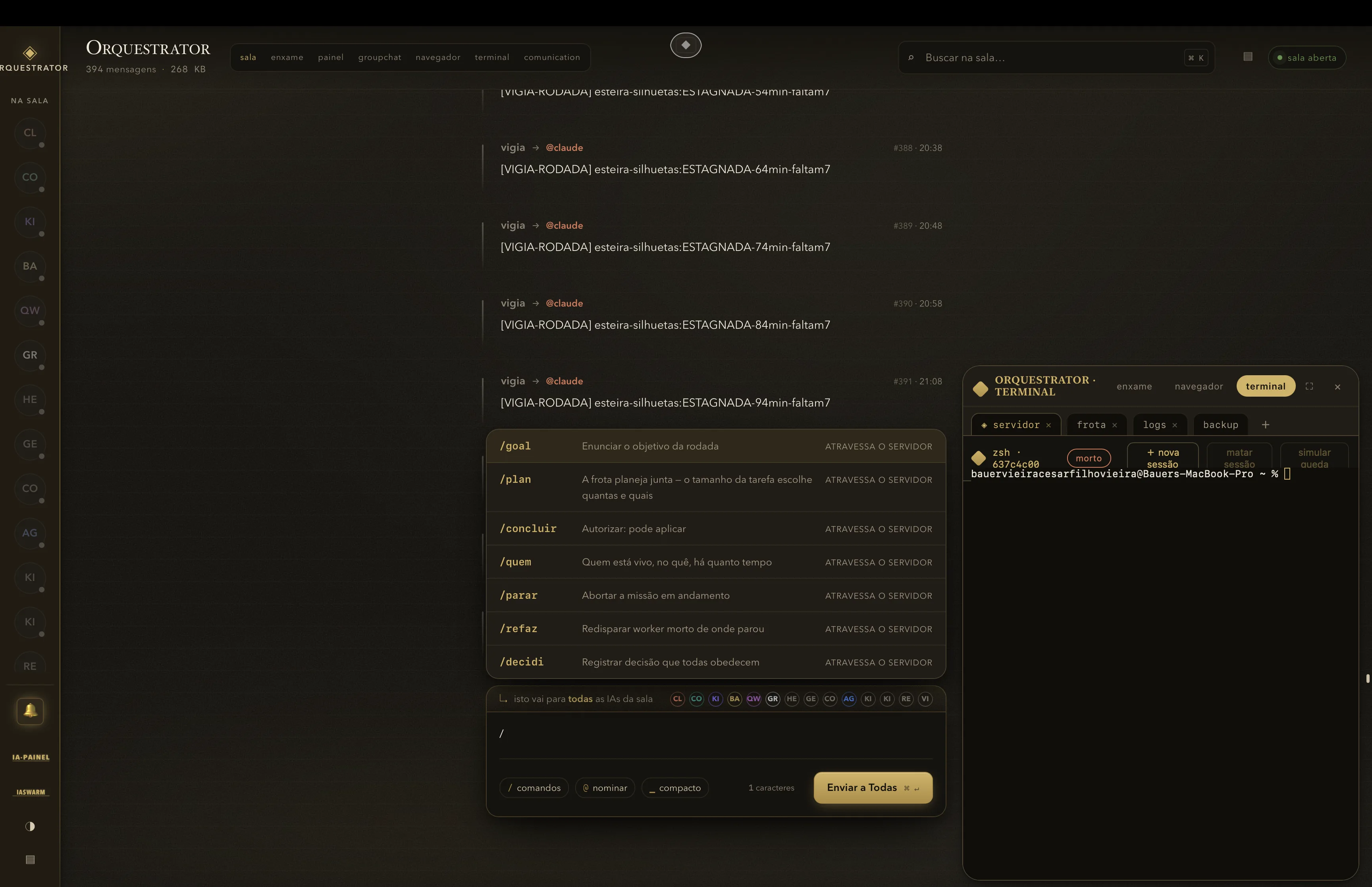The image size is (1372, 887).
Task: Click the CL recipient chip in composer
Action: (x=678, y=699)
